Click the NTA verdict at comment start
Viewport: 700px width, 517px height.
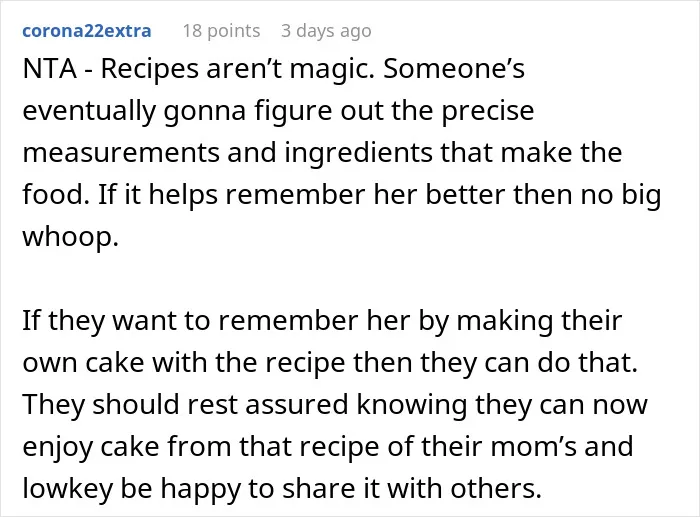(50, 69)
